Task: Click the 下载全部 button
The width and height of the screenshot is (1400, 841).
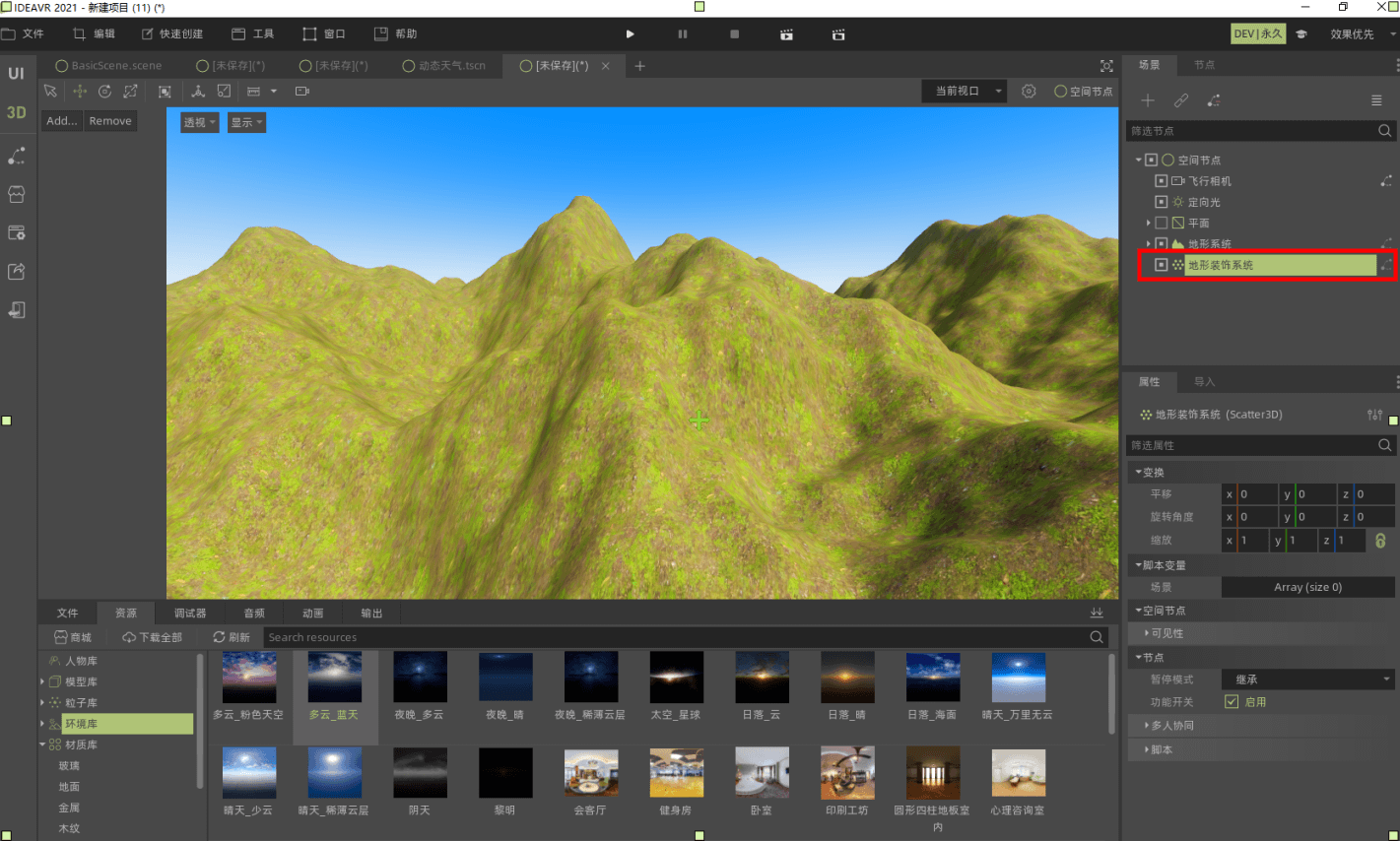Action: point(153,637)
